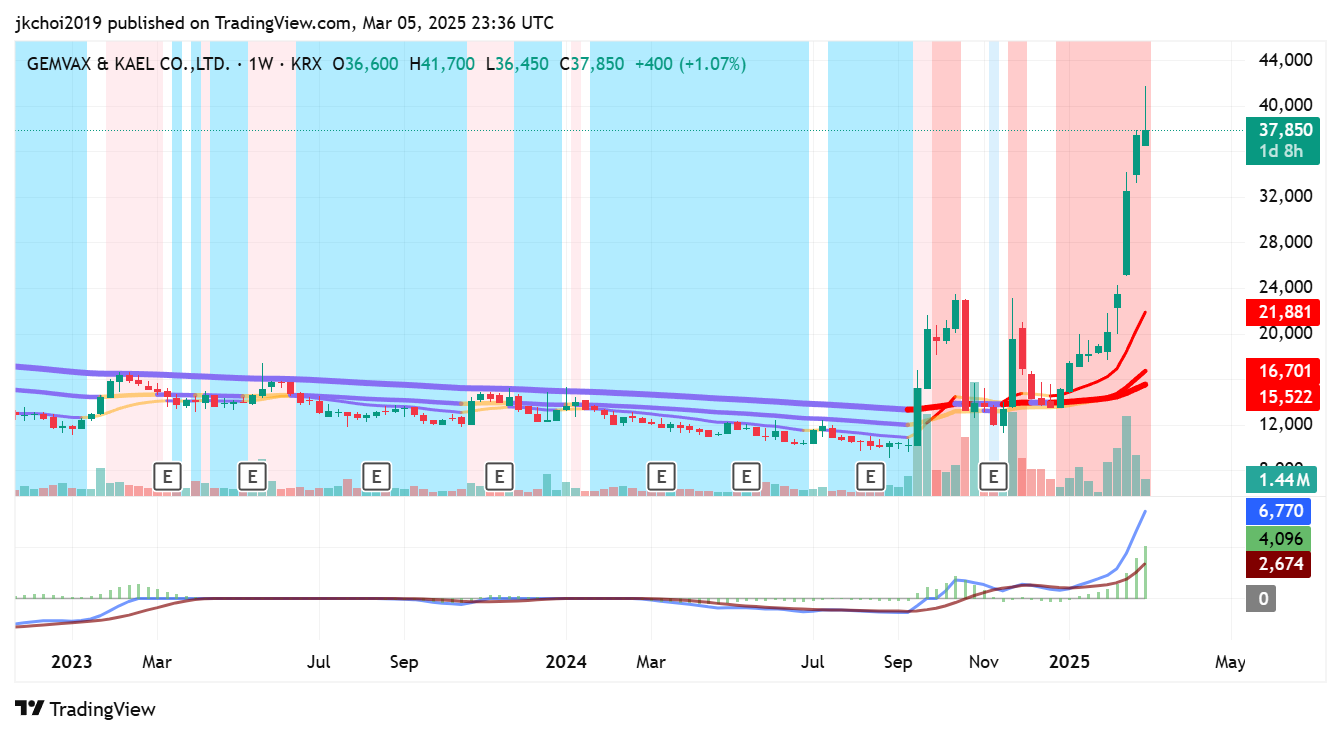Click the TradingView logo at bottom left
1341x735 pixels.
coord(86,709)
